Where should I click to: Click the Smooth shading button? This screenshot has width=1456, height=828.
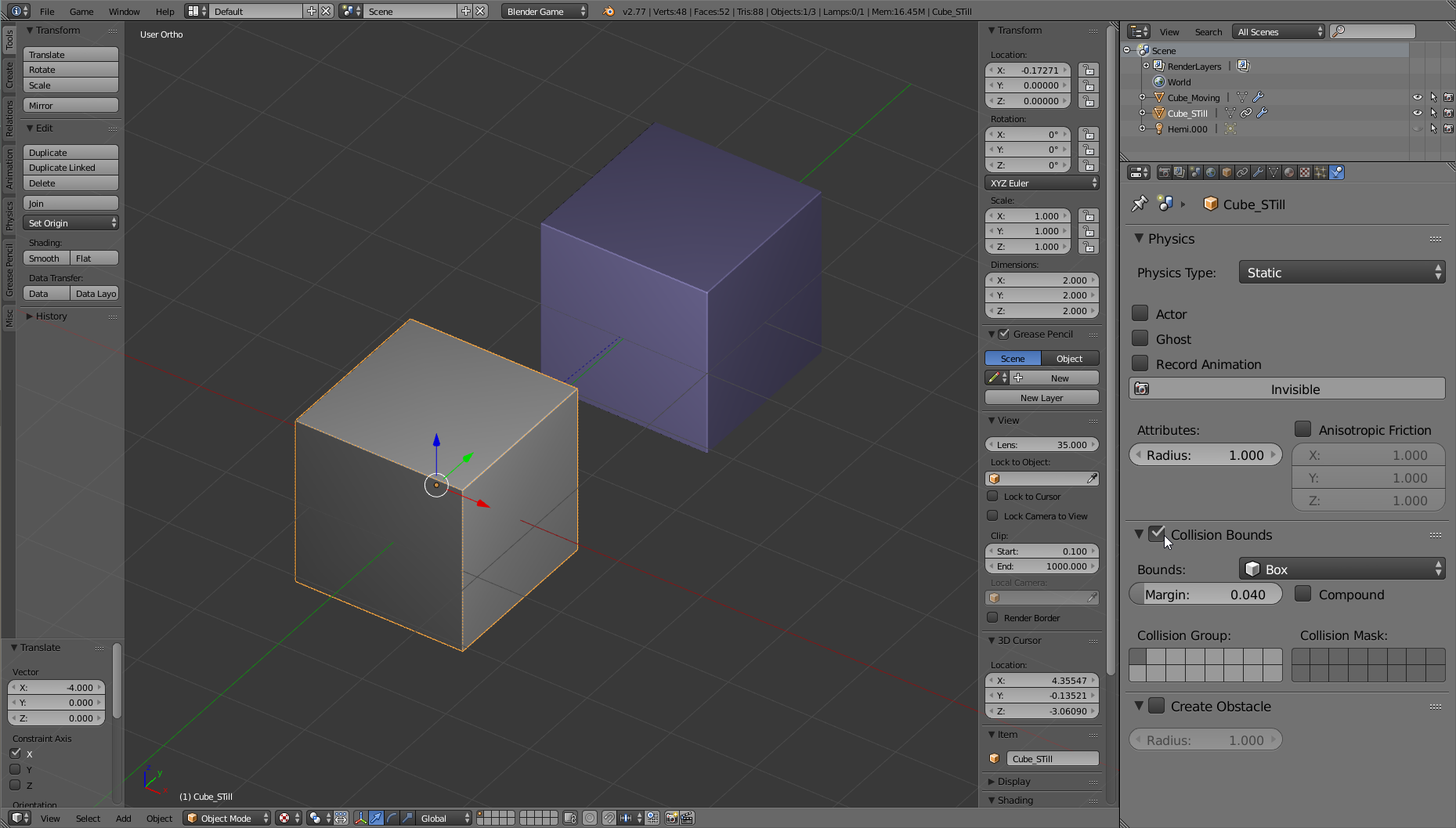(46, 259)
